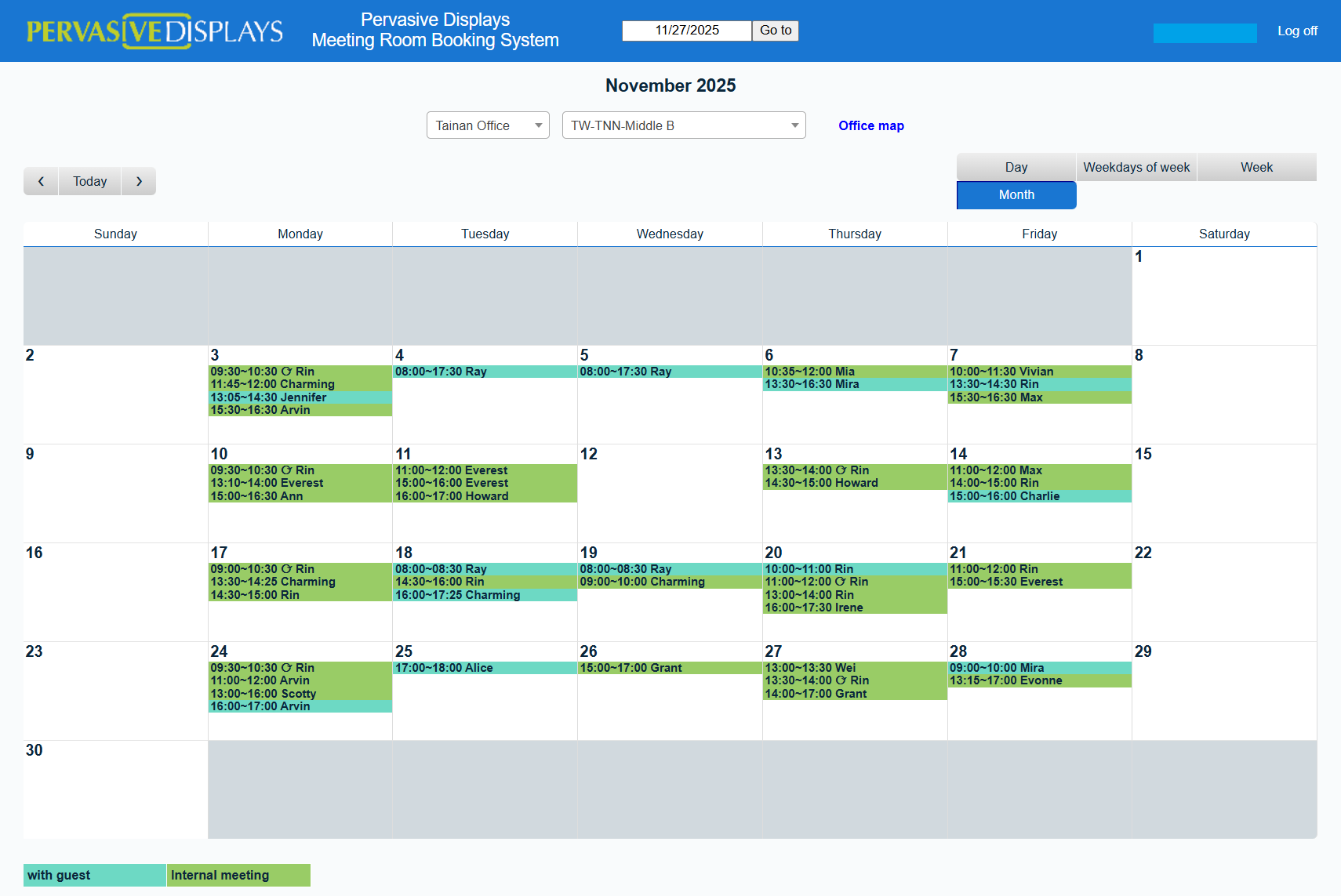Go to previous month arrow

pos(41,181)
